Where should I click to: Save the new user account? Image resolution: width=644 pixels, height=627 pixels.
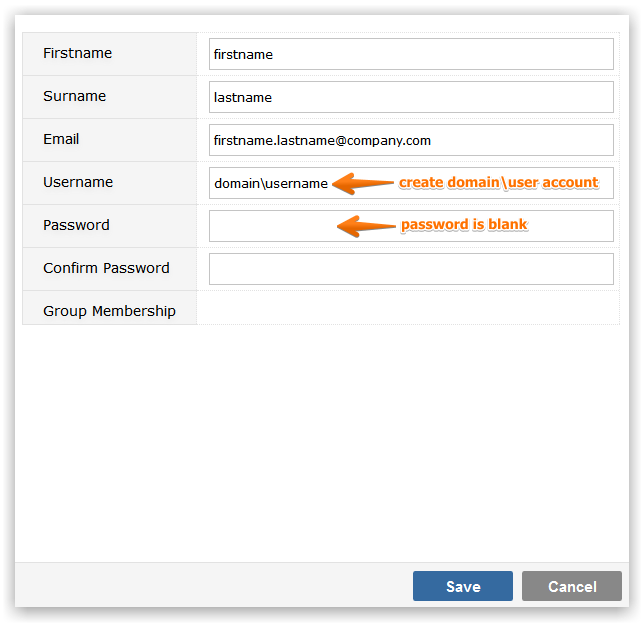coord(463,586)
